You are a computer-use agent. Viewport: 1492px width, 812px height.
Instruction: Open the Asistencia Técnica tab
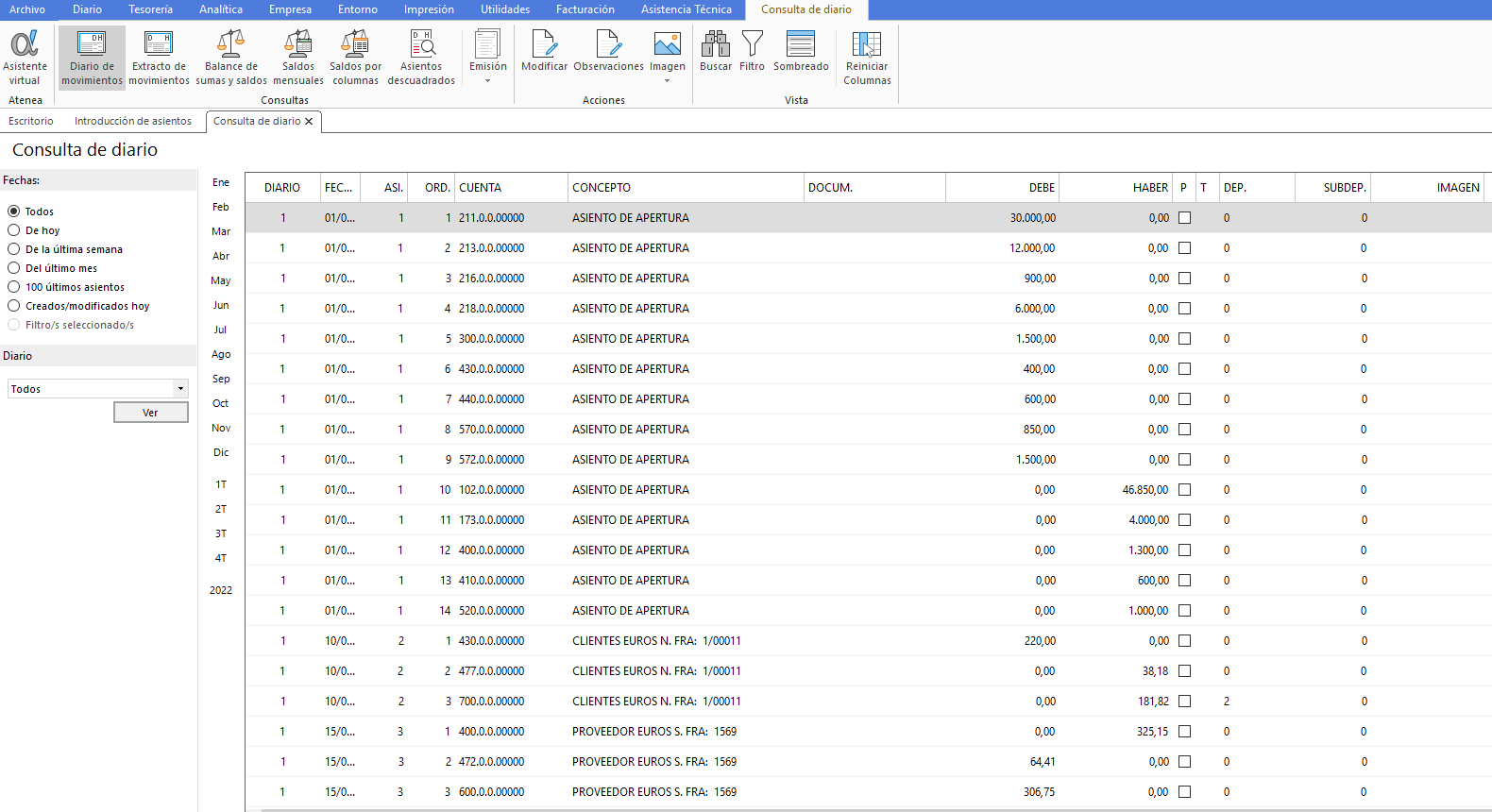coord(687,9)
